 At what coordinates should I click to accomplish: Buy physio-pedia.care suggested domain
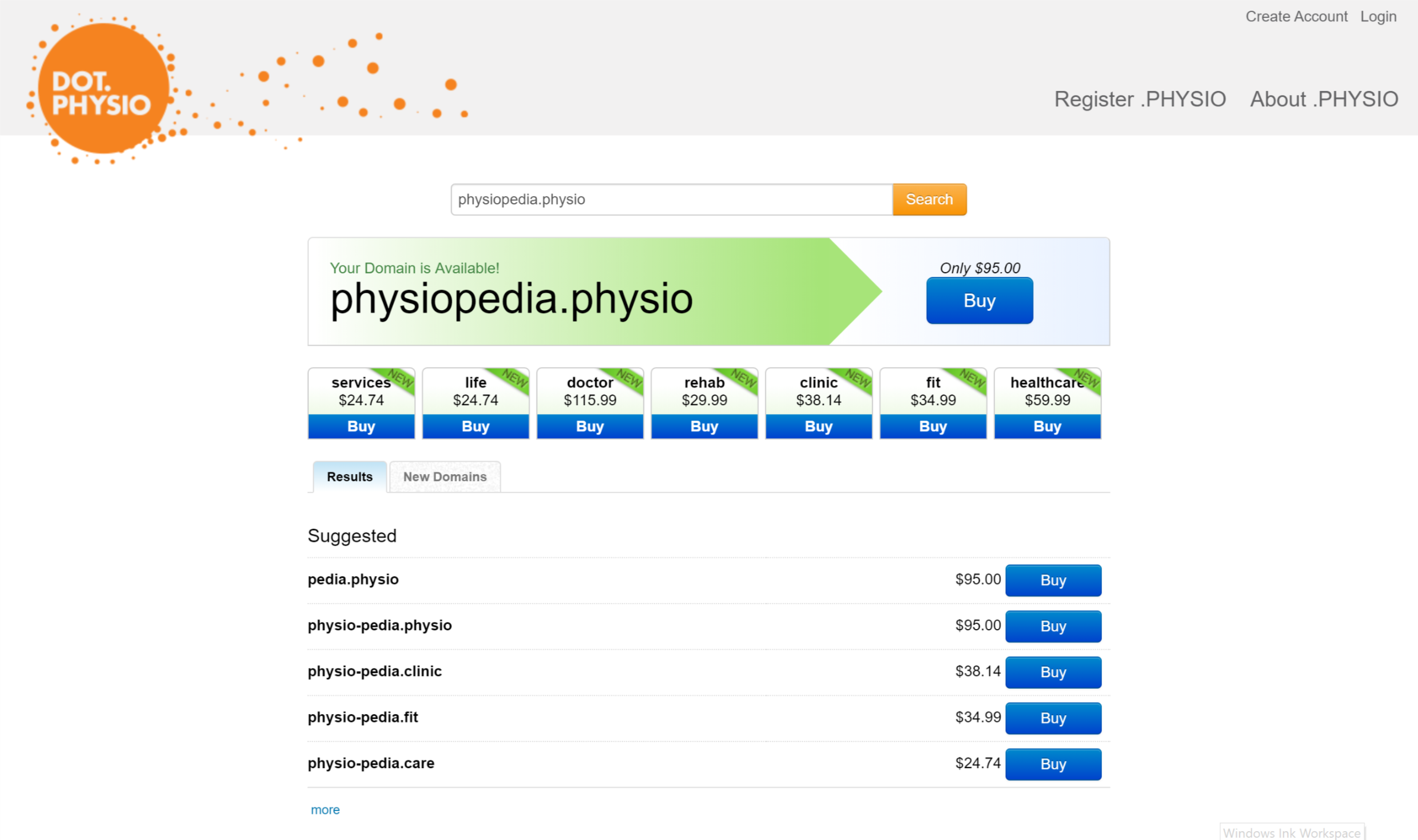1053,764
